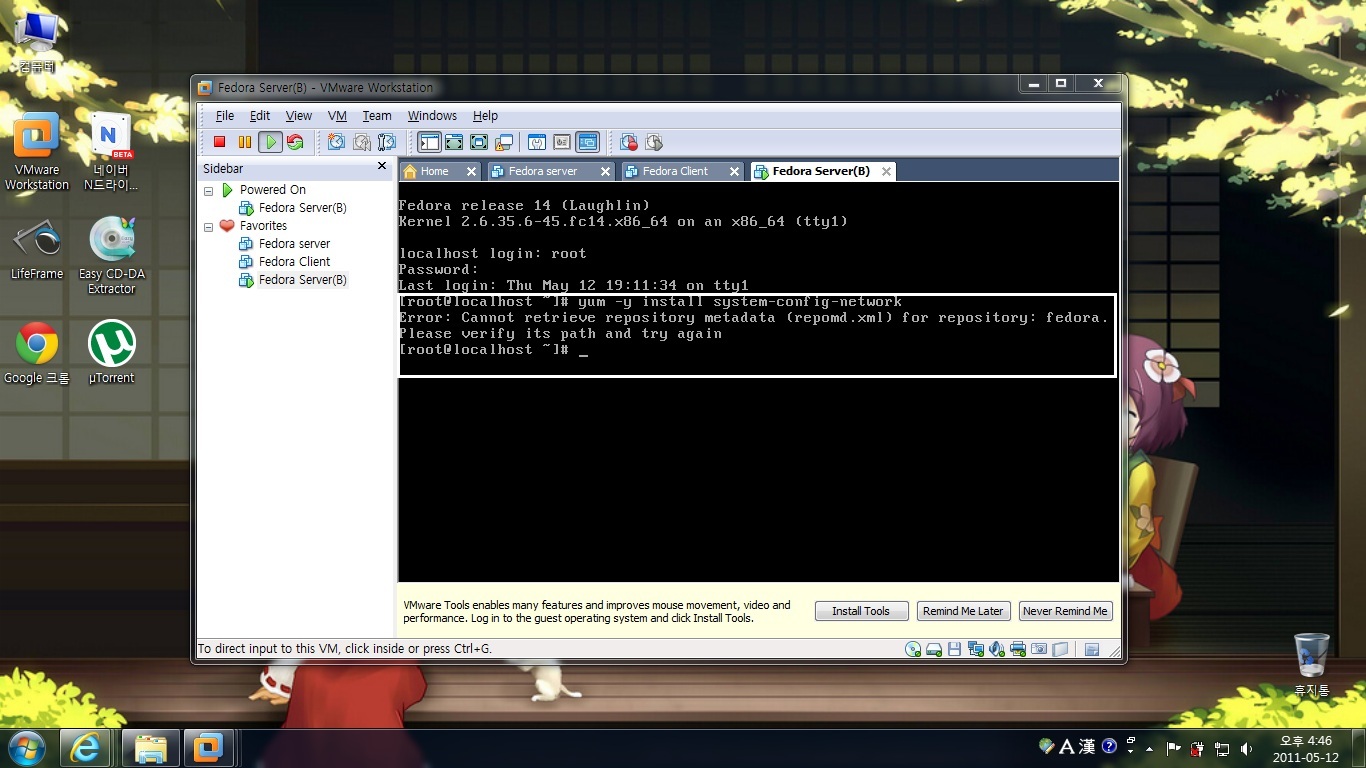Click the hard disk device status icon

coord(934,649)
